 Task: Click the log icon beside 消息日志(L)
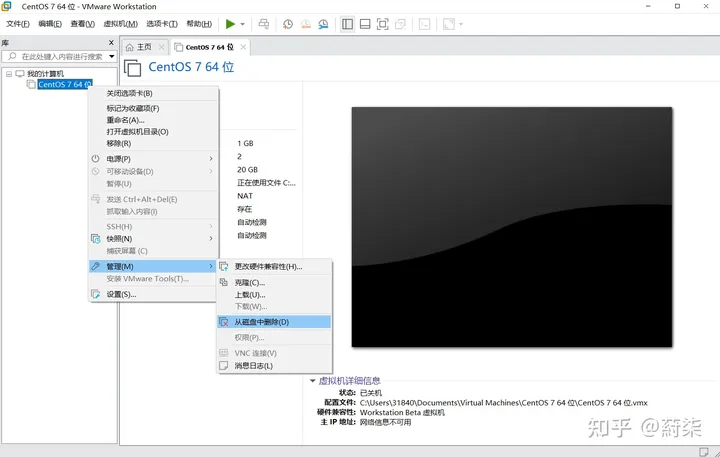coord(224,366)
